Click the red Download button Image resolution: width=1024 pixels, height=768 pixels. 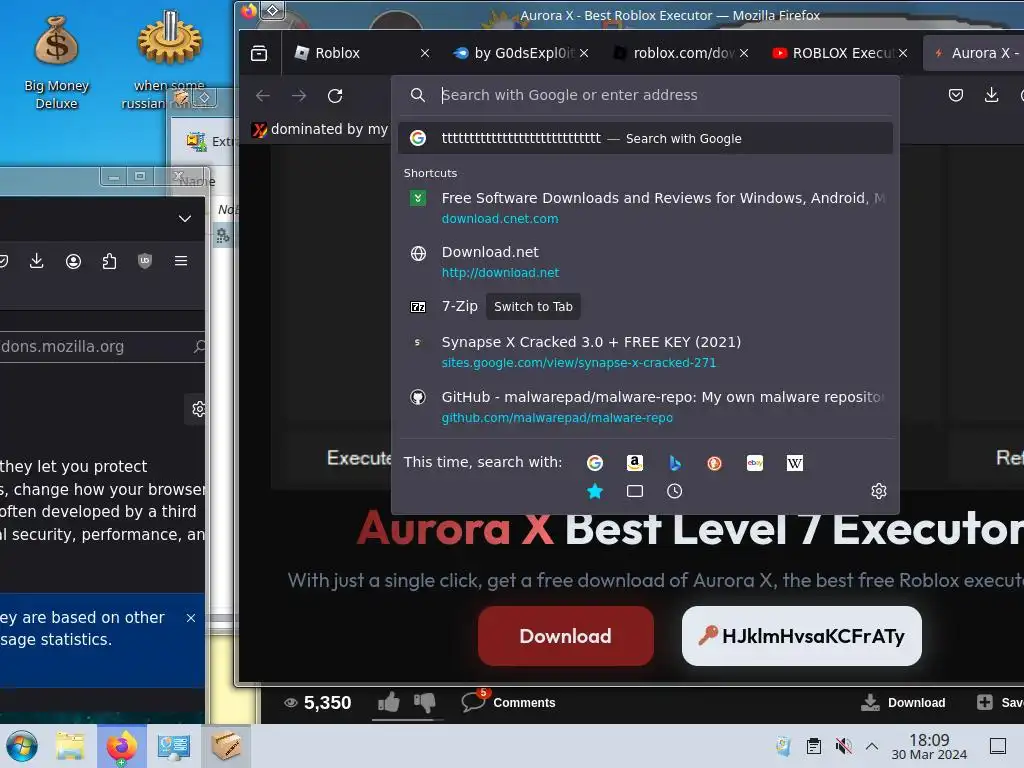[566, 636]
